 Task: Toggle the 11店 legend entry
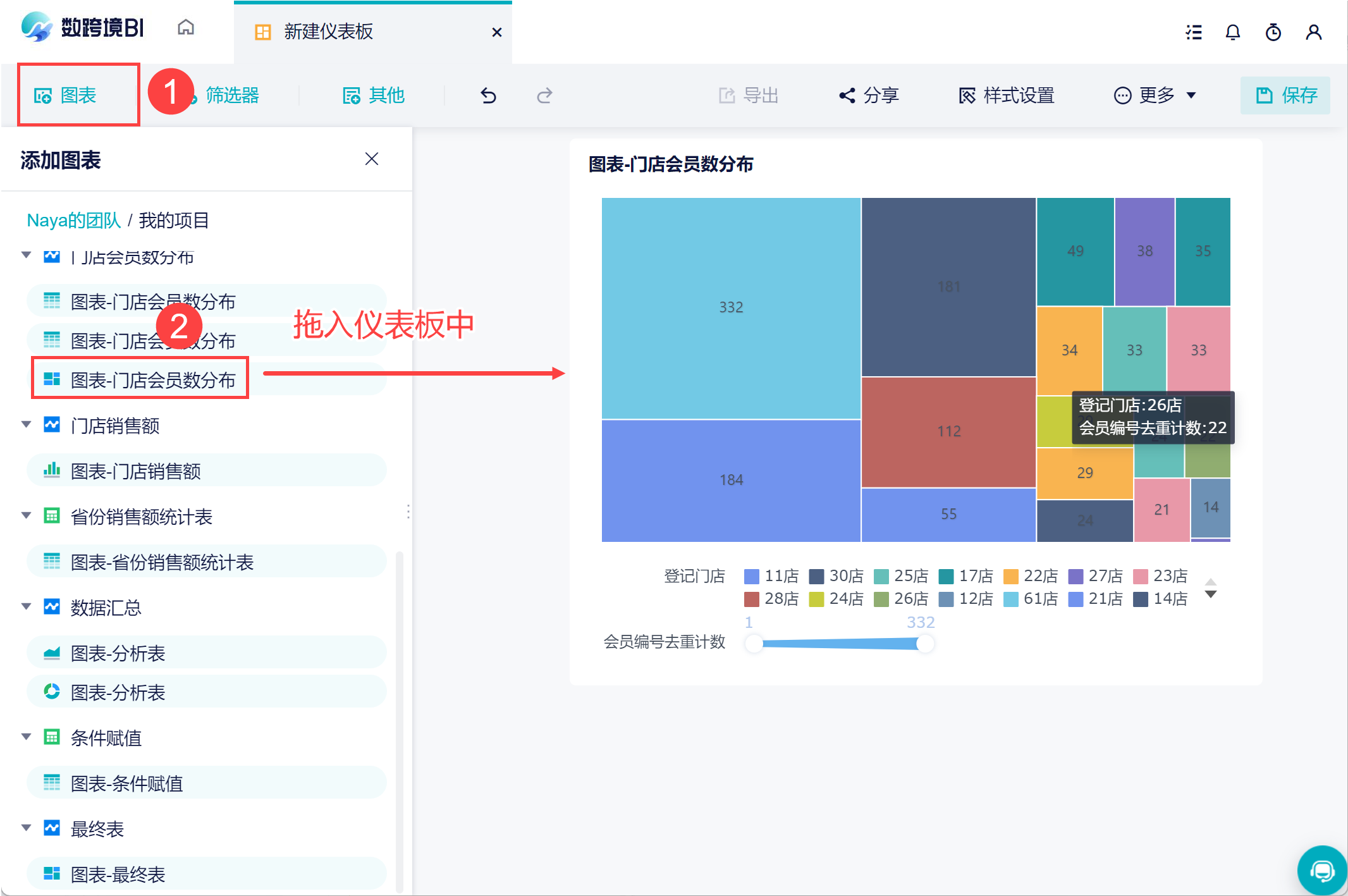(x=771, y=576)
